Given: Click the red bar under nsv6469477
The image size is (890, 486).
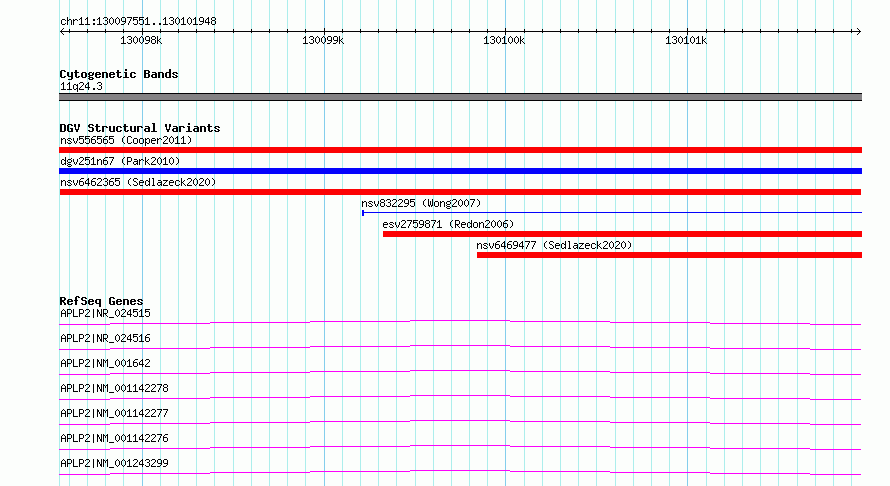Looking at the screenshot, I should tap(669, 255).
